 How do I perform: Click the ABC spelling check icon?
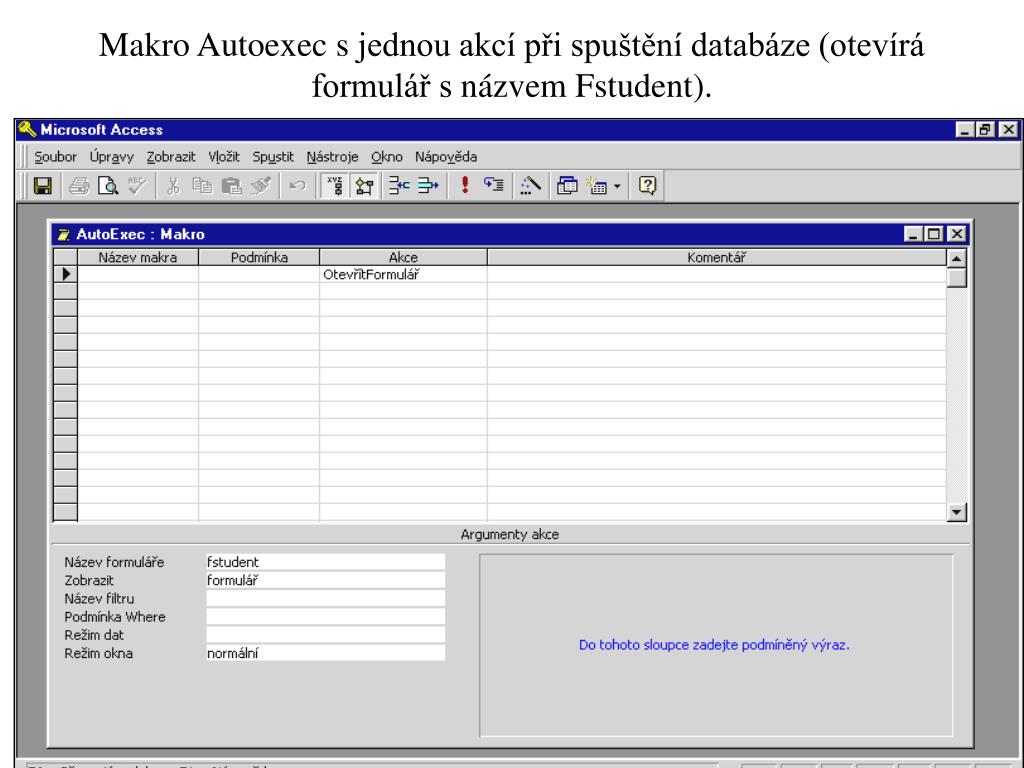pyautogui.click(x=137, y=186)
